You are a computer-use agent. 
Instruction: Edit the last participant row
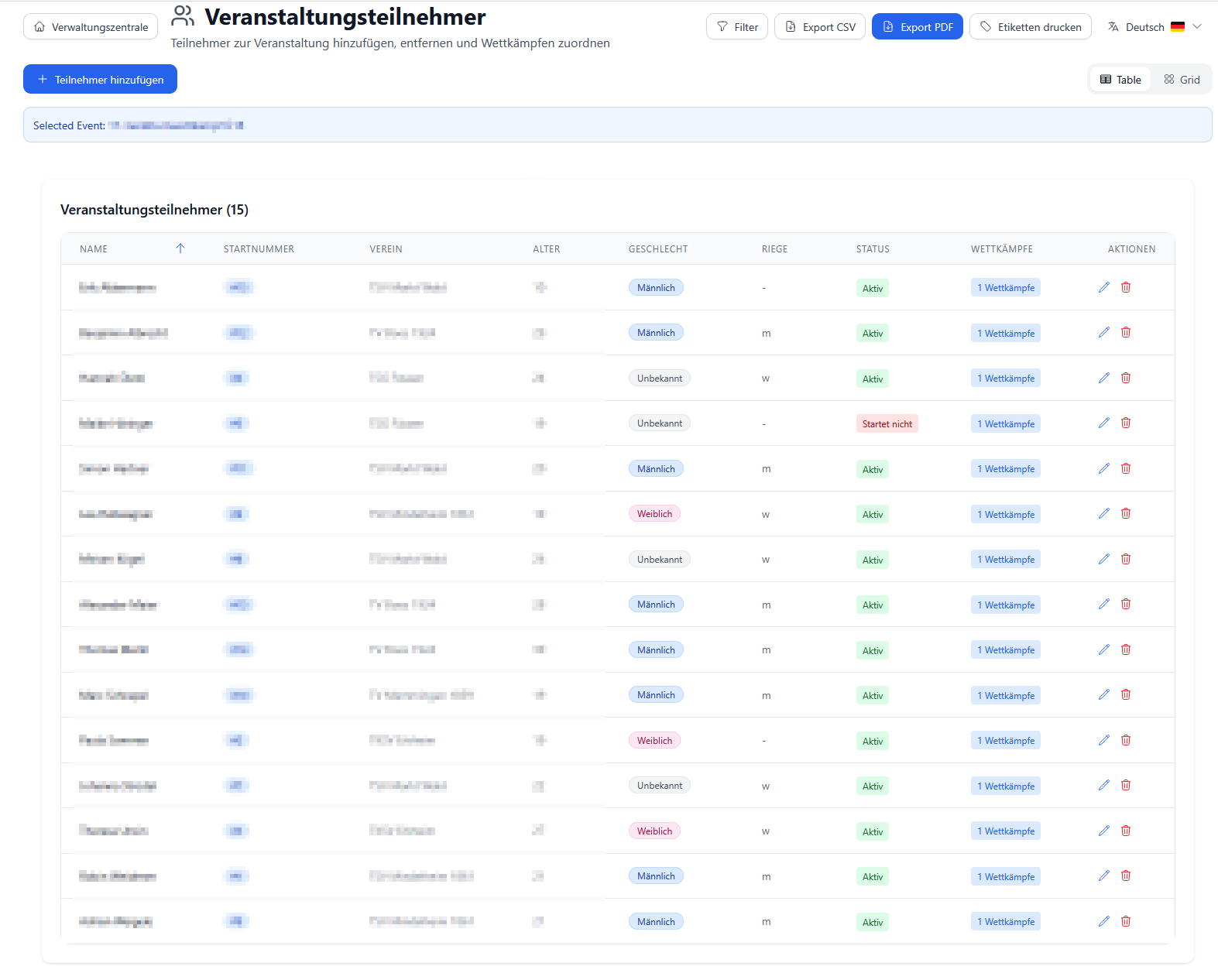click(x=1104, y=921)
